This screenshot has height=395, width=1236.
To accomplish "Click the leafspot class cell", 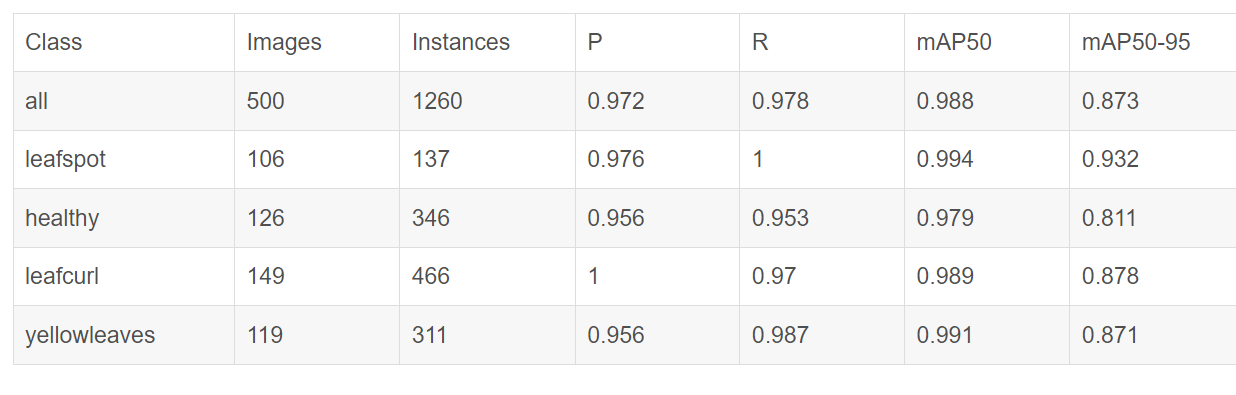I will point(124,159).
